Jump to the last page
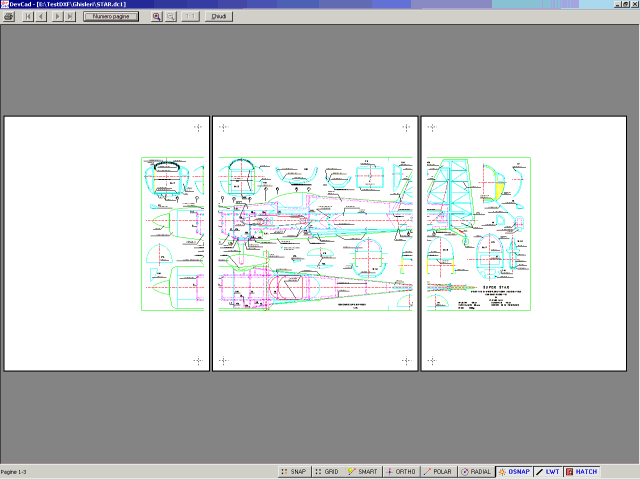Viewport: 640px width, 480px height. [x=69, y=17]
